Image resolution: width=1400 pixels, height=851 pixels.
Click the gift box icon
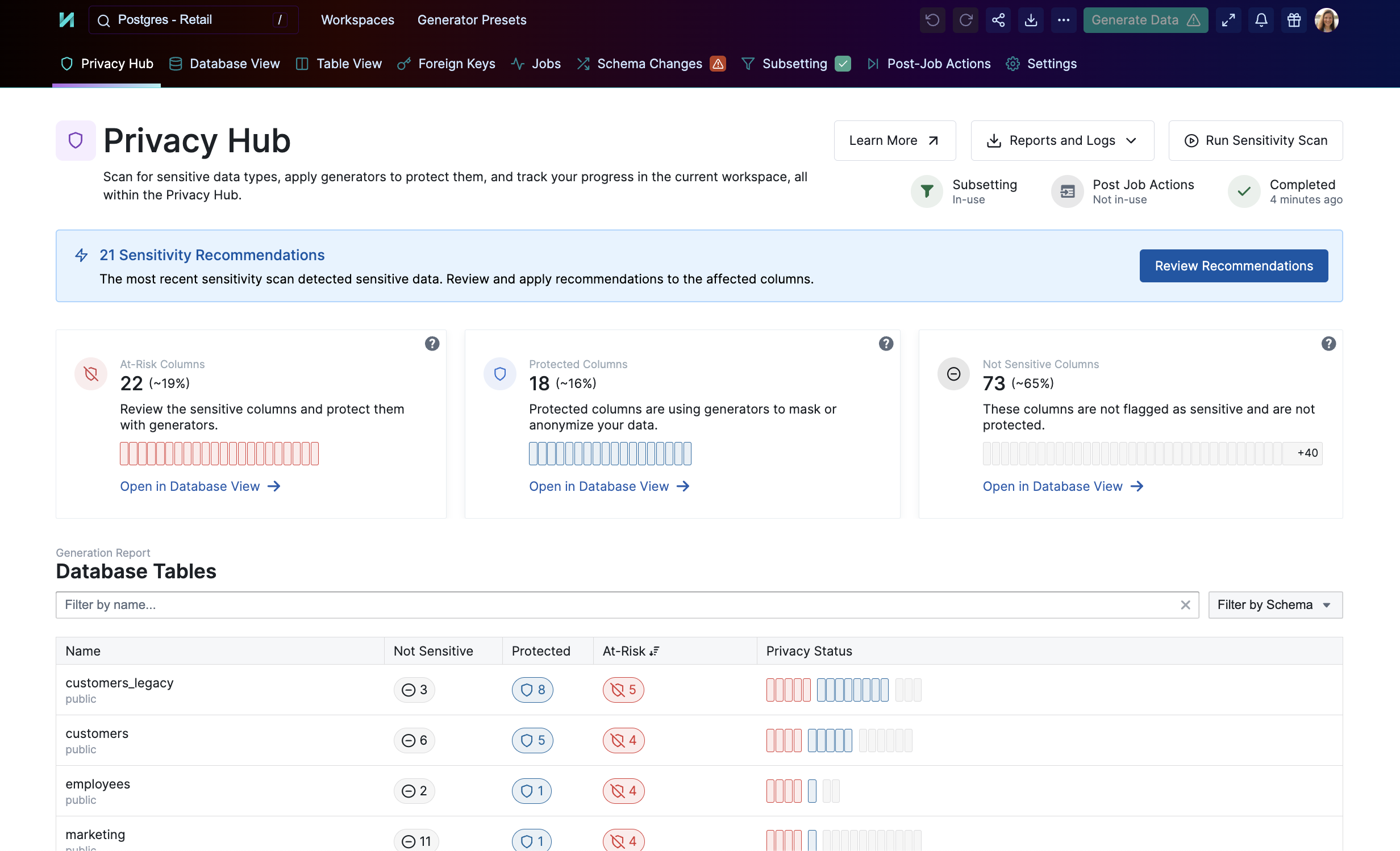(1294, 20)
